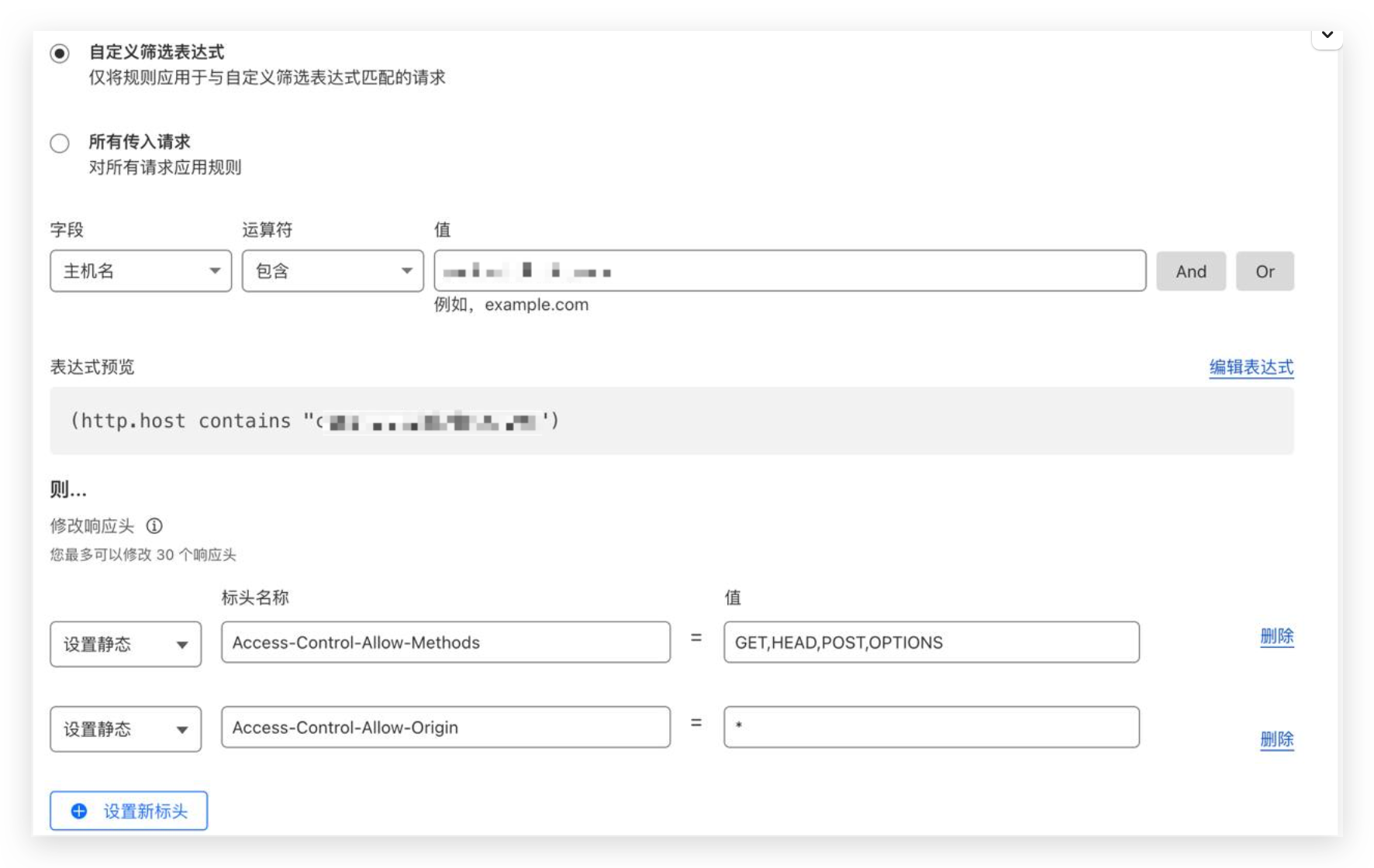This screenshot has height=868, width=1374.
Task: Open the 包含 operator dropdown
Action: point(333,270)
